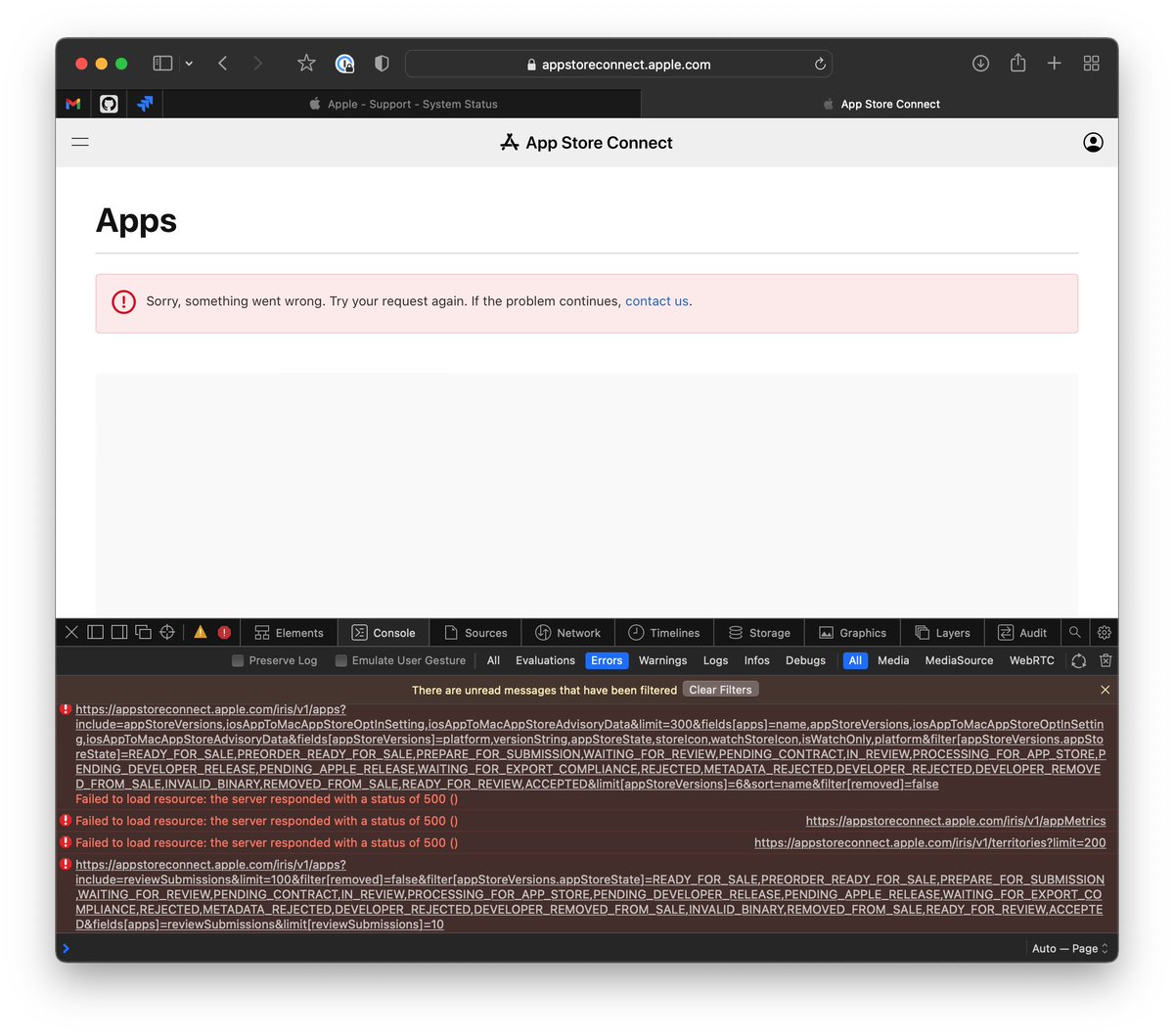Open the pinned Jira tab
This screenshot has width=1174, height=1036.
[145, 104]
